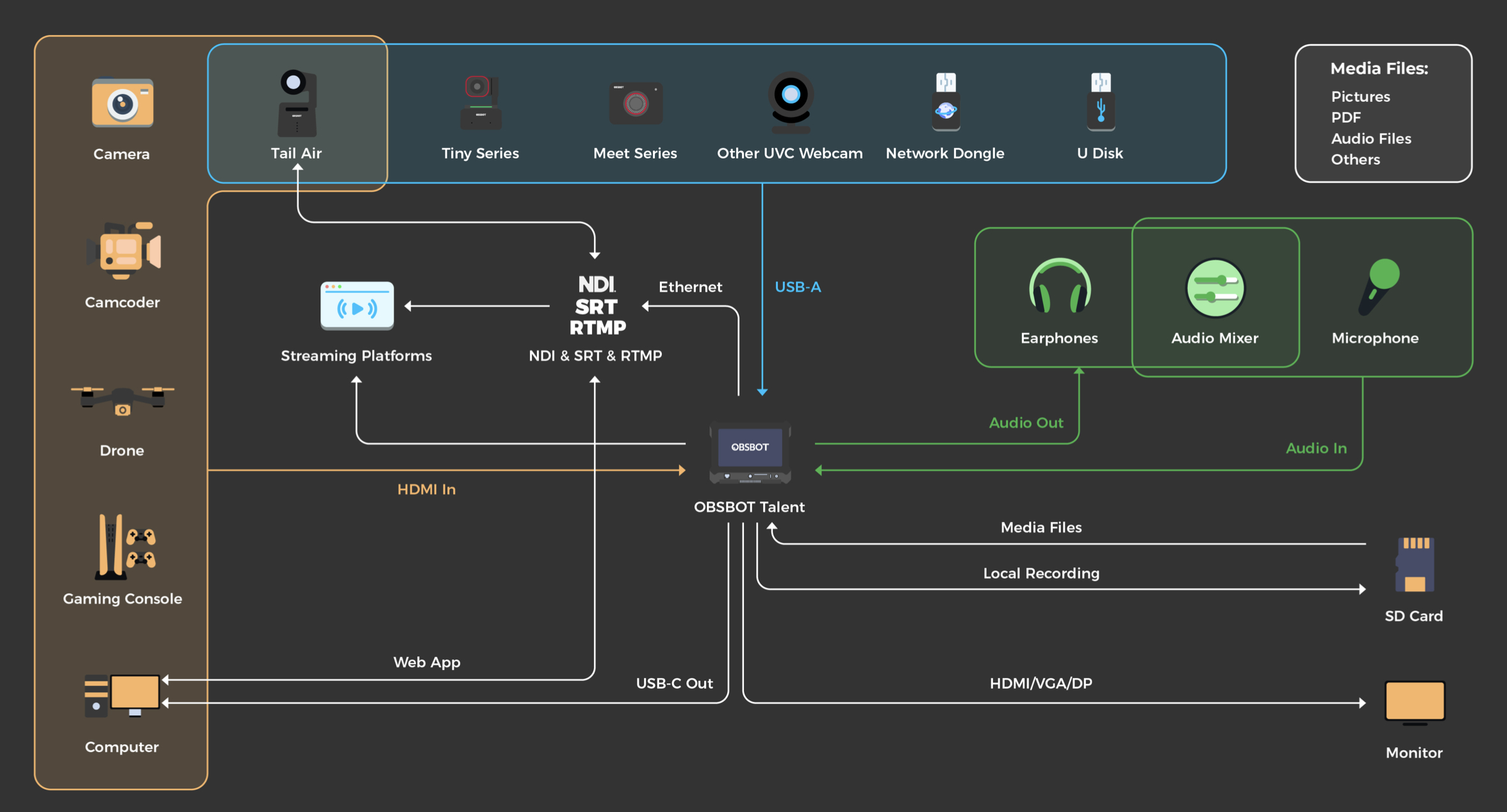
Task: Click the 'Audio In' label
Action: 1316,448
